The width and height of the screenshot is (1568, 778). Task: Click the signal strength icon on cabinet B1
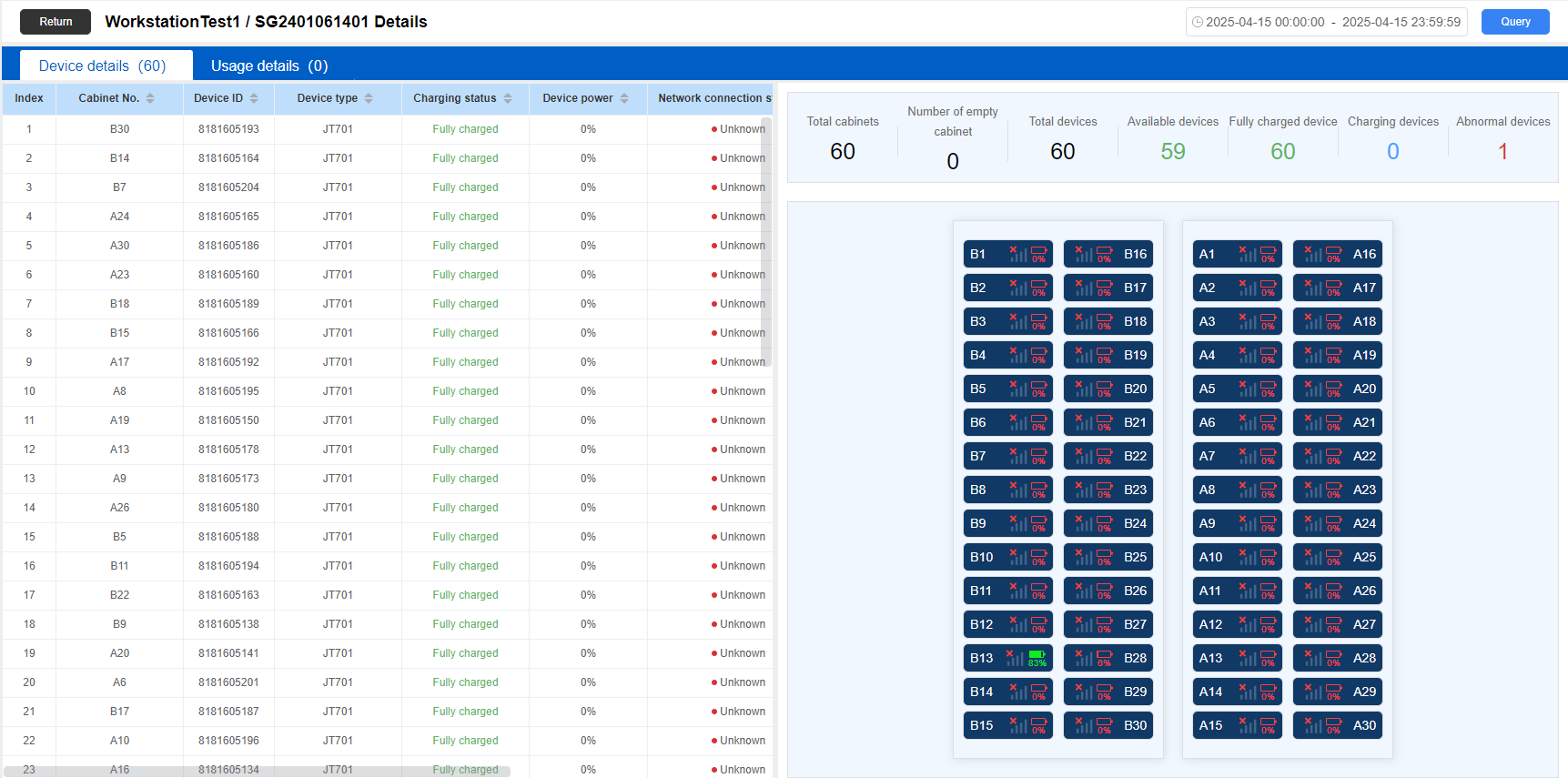click(1017, 254)
